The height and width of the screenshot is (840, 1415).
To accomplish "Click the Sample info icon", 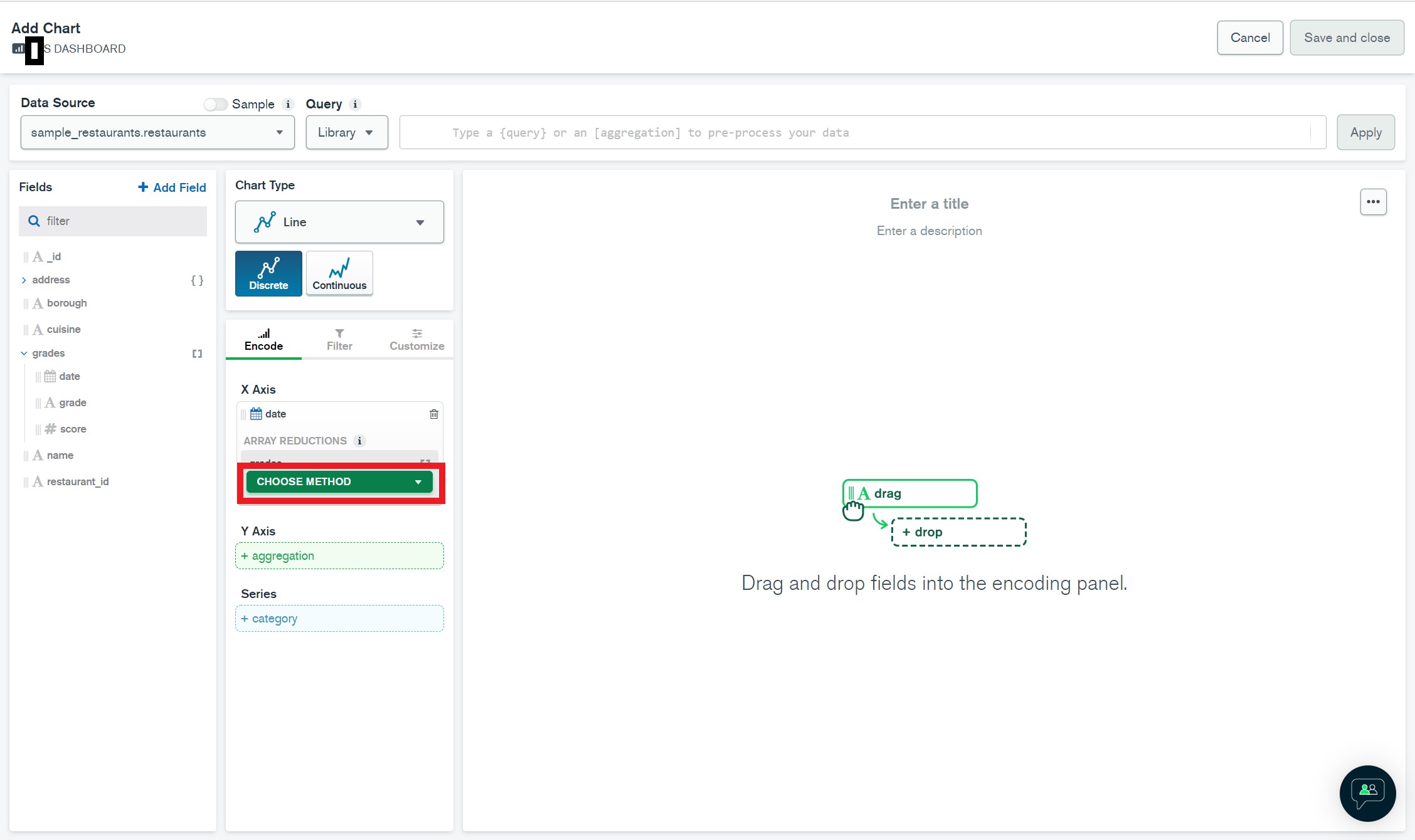I will (x=288, y=104).
